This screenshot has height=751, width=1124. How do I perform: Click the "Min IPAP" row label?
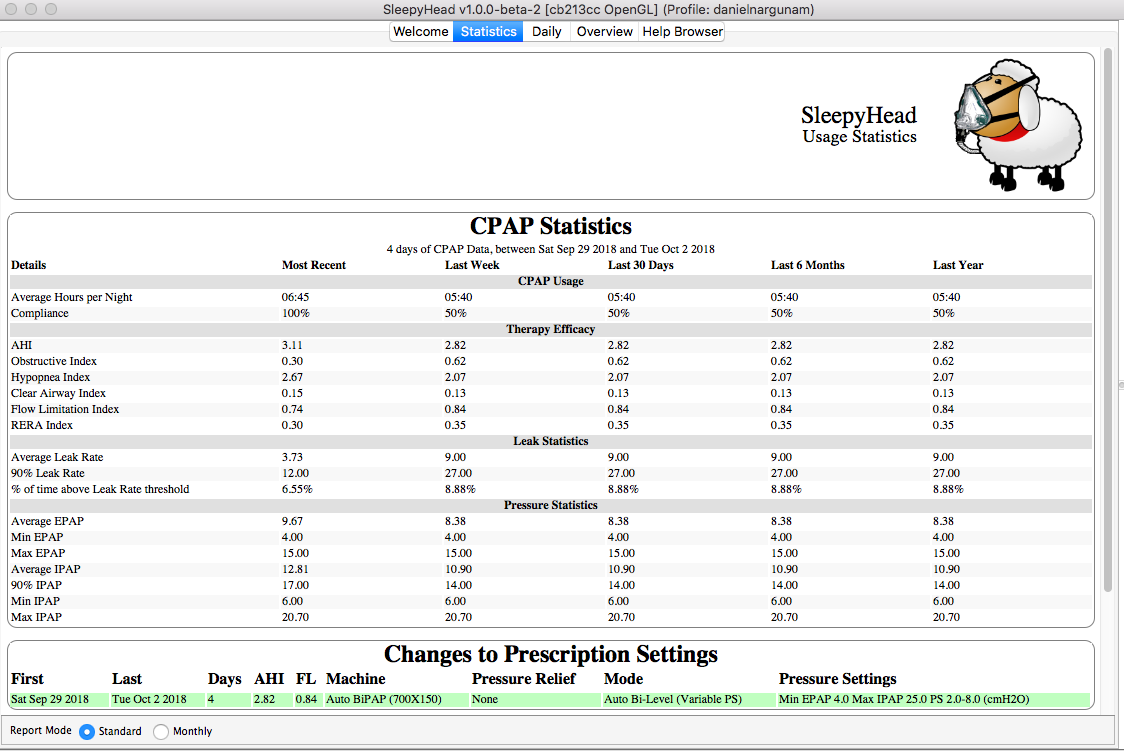(x=35, y=601)
